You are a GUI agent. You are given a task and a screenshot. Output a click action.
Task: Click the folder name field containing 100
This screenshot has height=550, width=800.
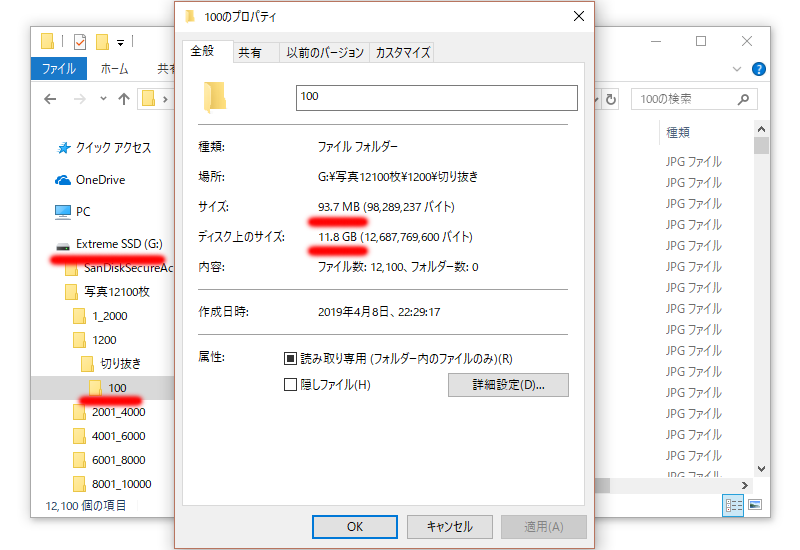(437, 97)
